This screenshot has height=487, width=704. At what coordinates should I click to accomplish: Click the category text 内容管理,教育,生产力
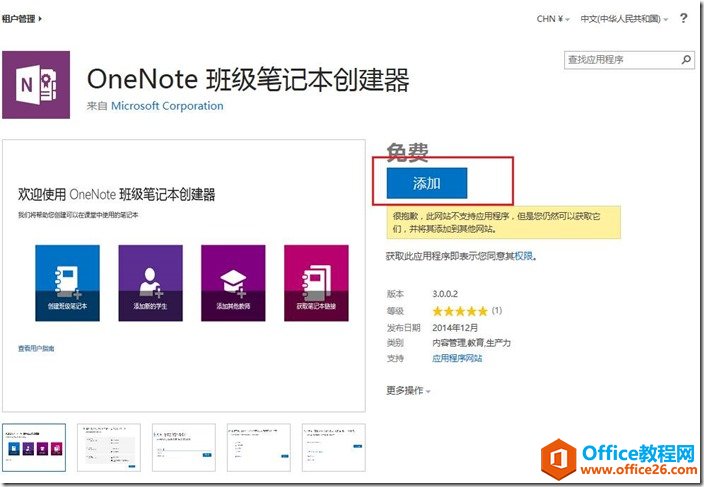pos(471,343)
